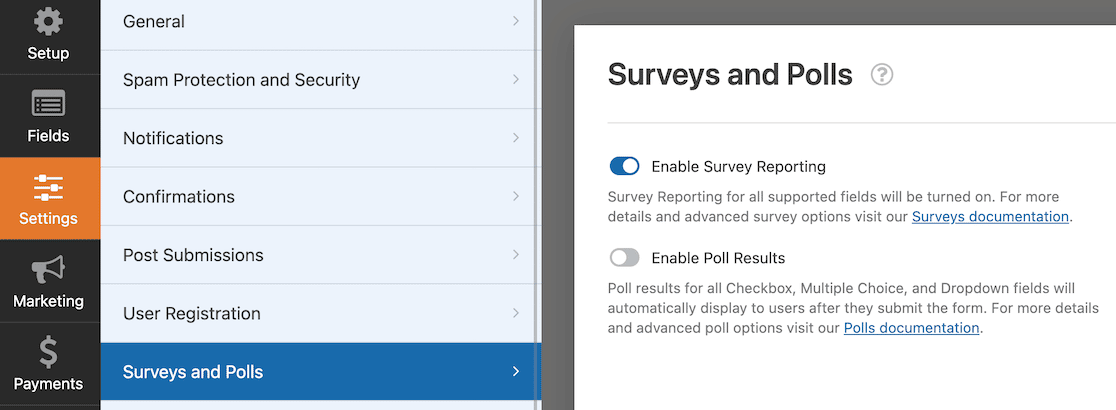The width and height of the screenshot is (1116, 410).
Task: Open the Fields list icon
Action: [48, 104]
